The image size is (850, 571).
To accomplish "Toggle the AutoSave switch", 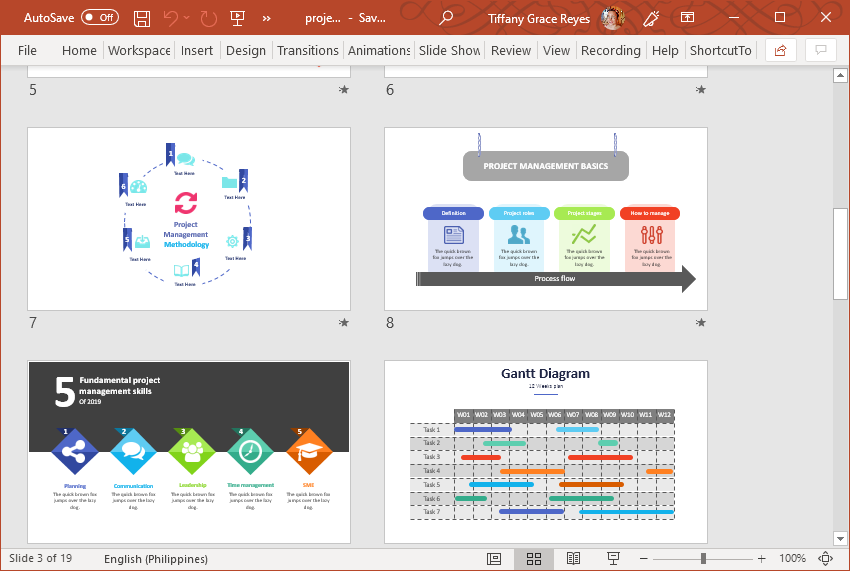I will coord(99,18).
